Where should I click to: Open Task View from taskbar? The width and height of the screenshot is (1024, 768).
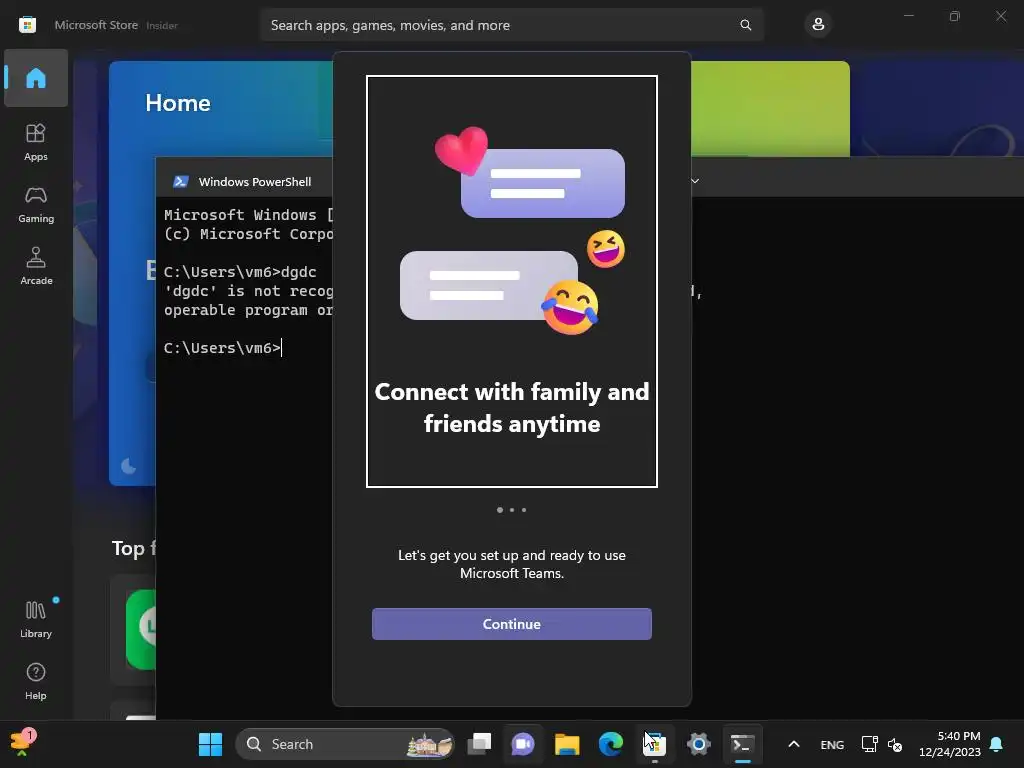click(x=479, y=744)
